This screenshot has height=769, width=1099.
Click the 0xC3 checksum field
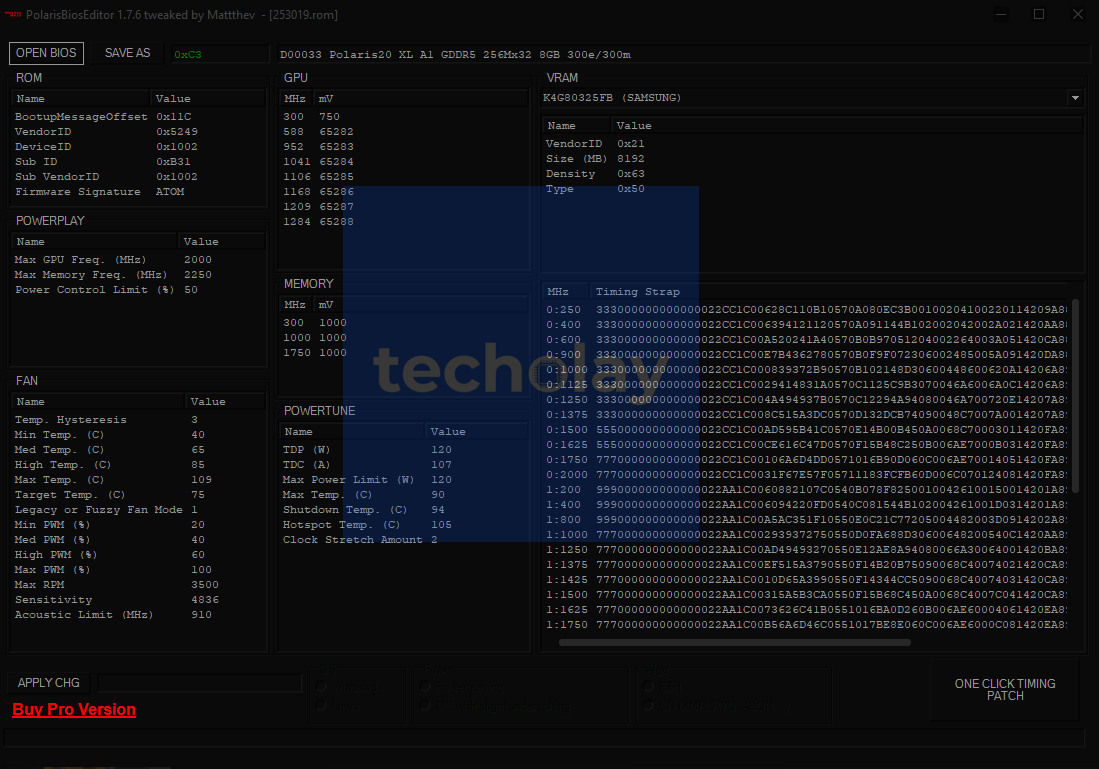click(x=220, y=54)
